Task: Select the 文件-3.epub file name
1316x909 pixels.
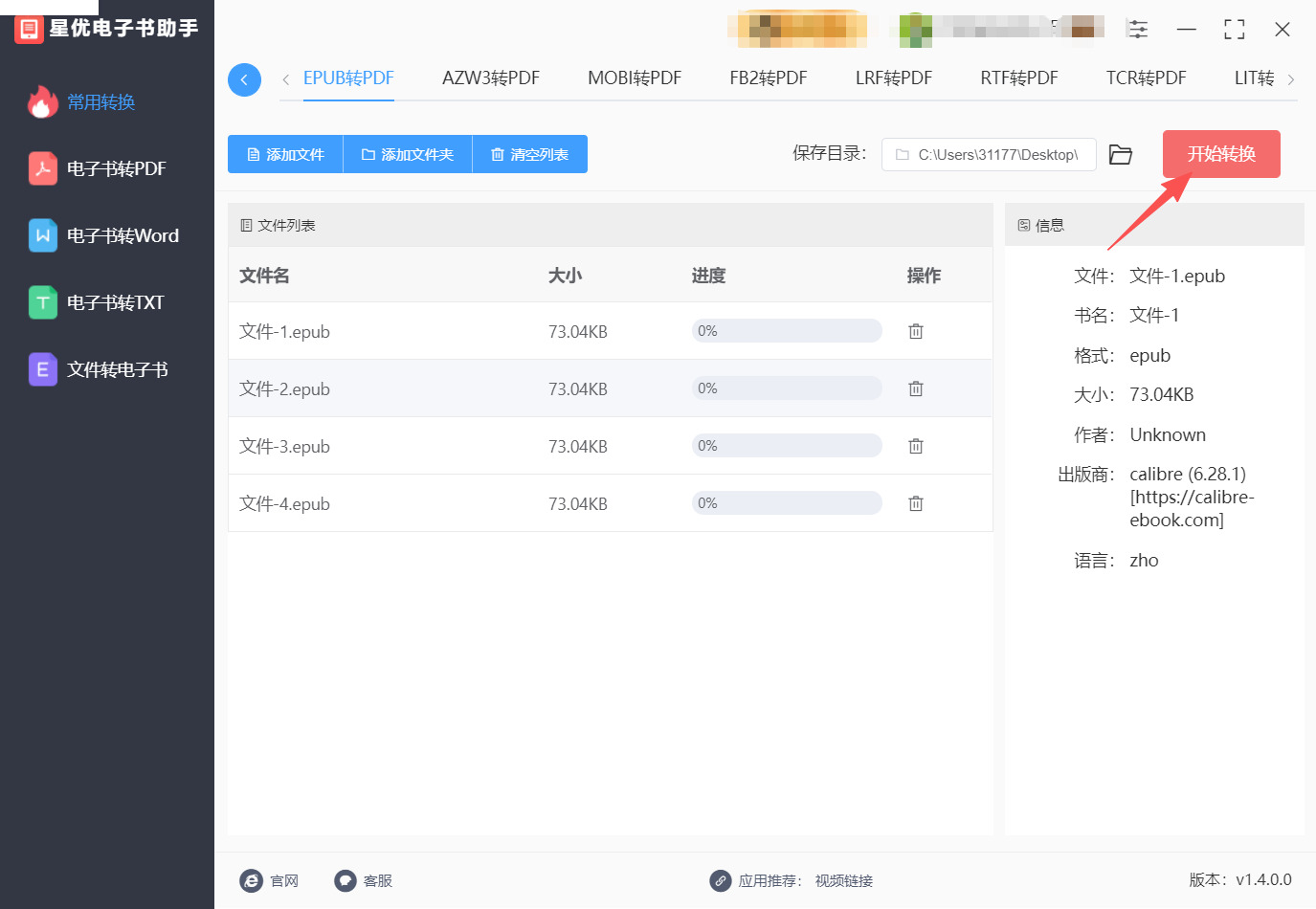Action: 284,447
